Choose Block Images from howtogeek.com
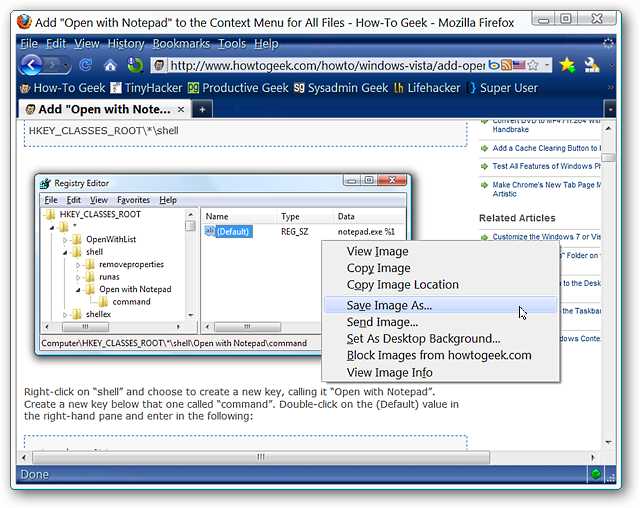640x508 pixels. point(441,355)
